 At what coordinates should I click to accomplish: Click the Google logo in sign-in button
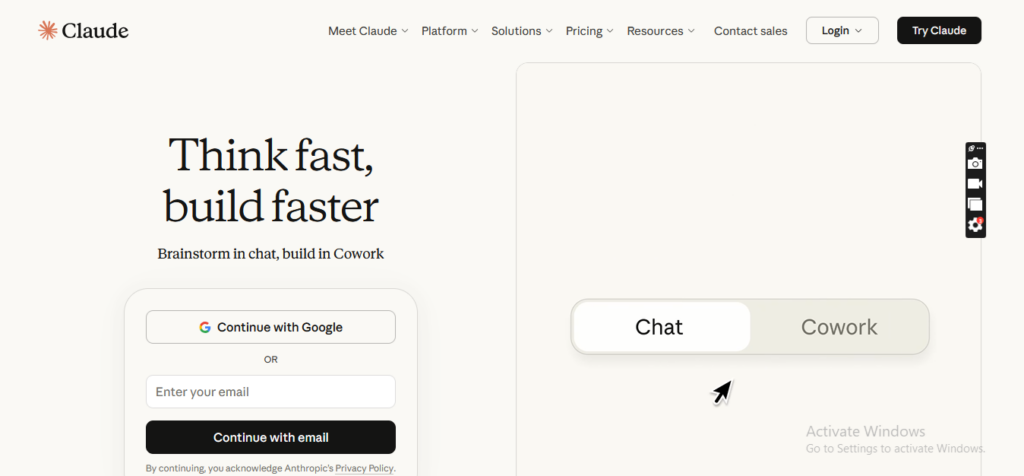pos(205,327)
